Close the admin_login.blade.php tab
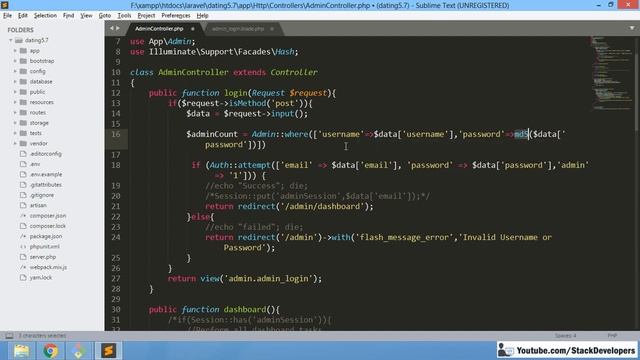This screenshot has height=360, width=640. pyautogui.click(x=272, y=29)
